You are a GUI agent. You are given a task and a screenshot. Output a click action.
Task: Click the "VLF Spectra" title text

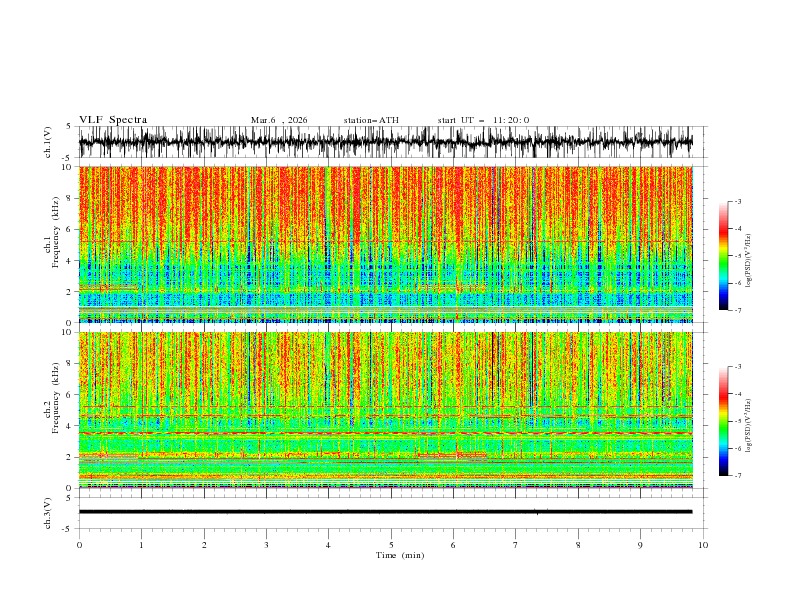click(x=113, y=120)
